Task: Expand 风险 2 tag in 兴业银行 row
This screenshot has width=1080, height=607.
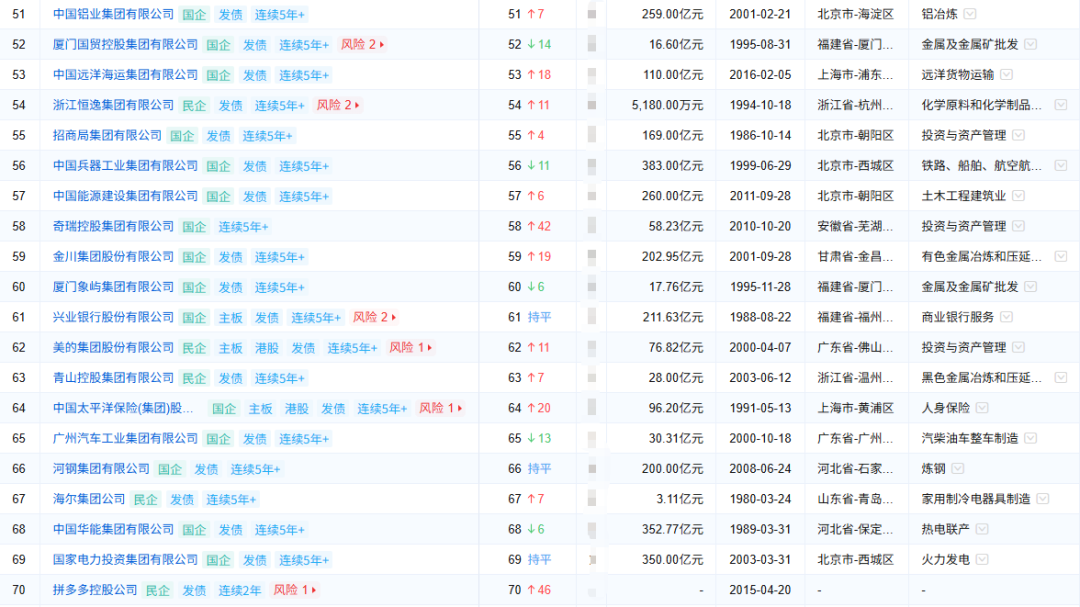Action: pyautogui.click(x=375, y=317)
